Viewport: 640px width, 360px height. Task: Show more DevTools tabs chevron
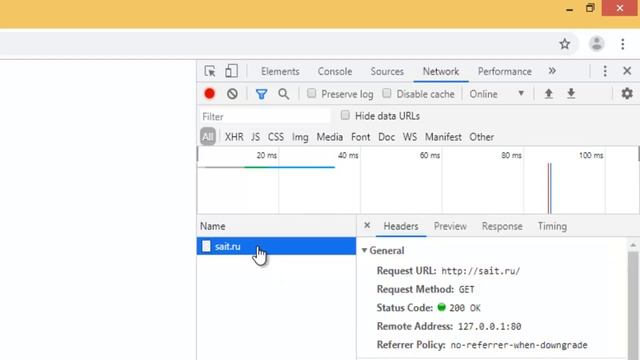click(552, 71)
